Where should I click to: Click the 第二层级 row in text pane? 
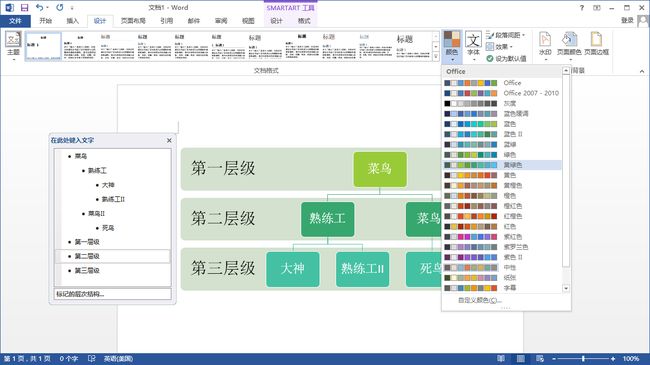(x=113, y=256)
